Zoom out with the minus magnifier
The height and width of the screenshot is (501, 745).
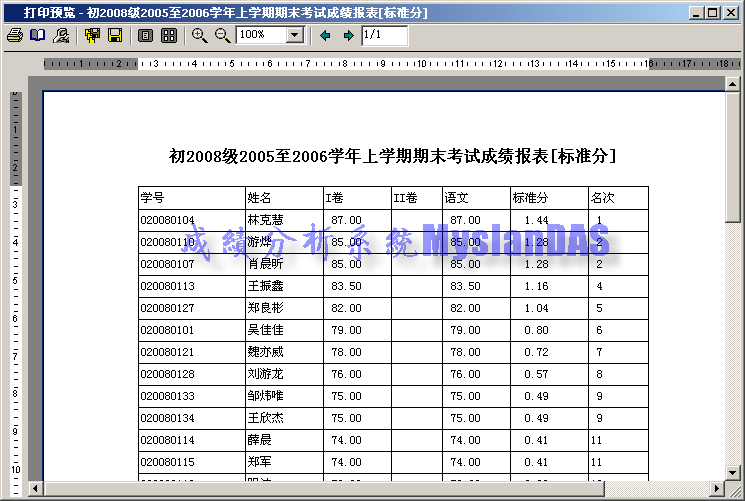tap(222, 36)
